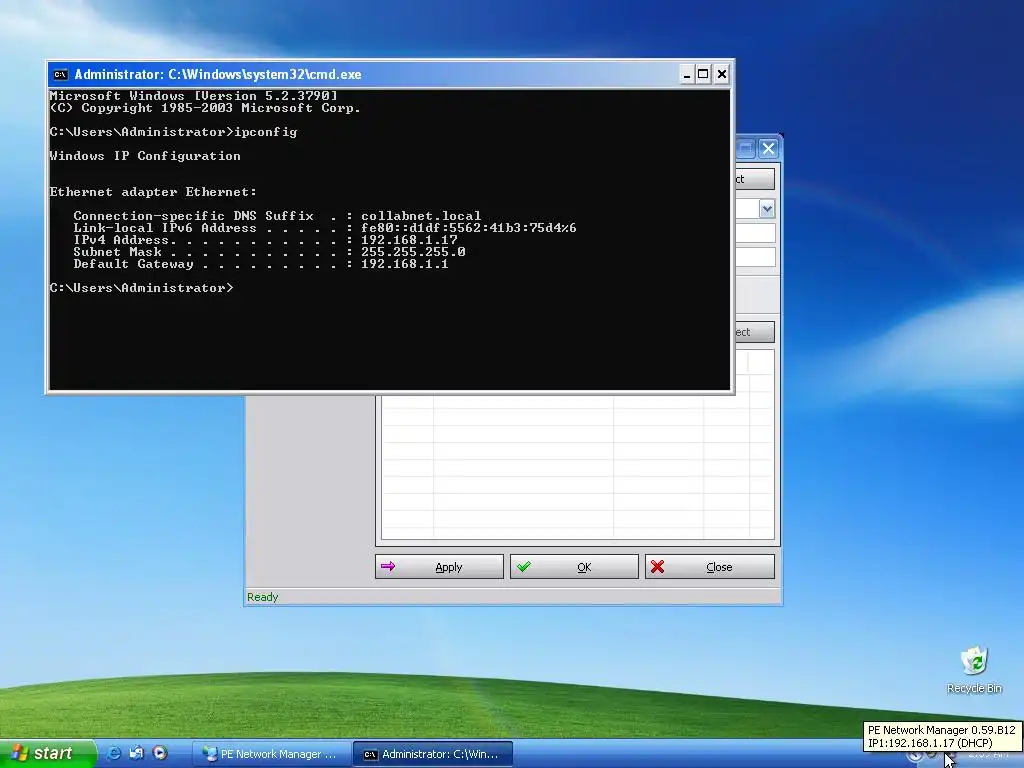Click the PE Network Manager tooltip
1024x768 pixels.
(941, 737)
